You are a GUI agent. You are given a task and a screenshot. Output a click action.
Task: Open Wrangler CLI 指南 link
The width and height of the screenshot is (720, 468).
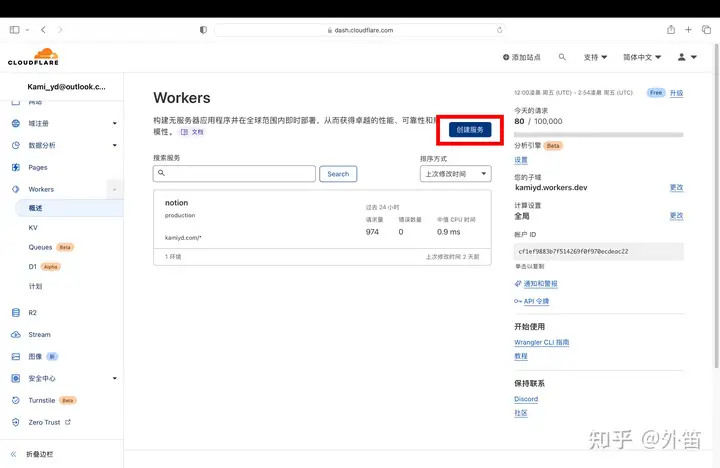[541, 342]
